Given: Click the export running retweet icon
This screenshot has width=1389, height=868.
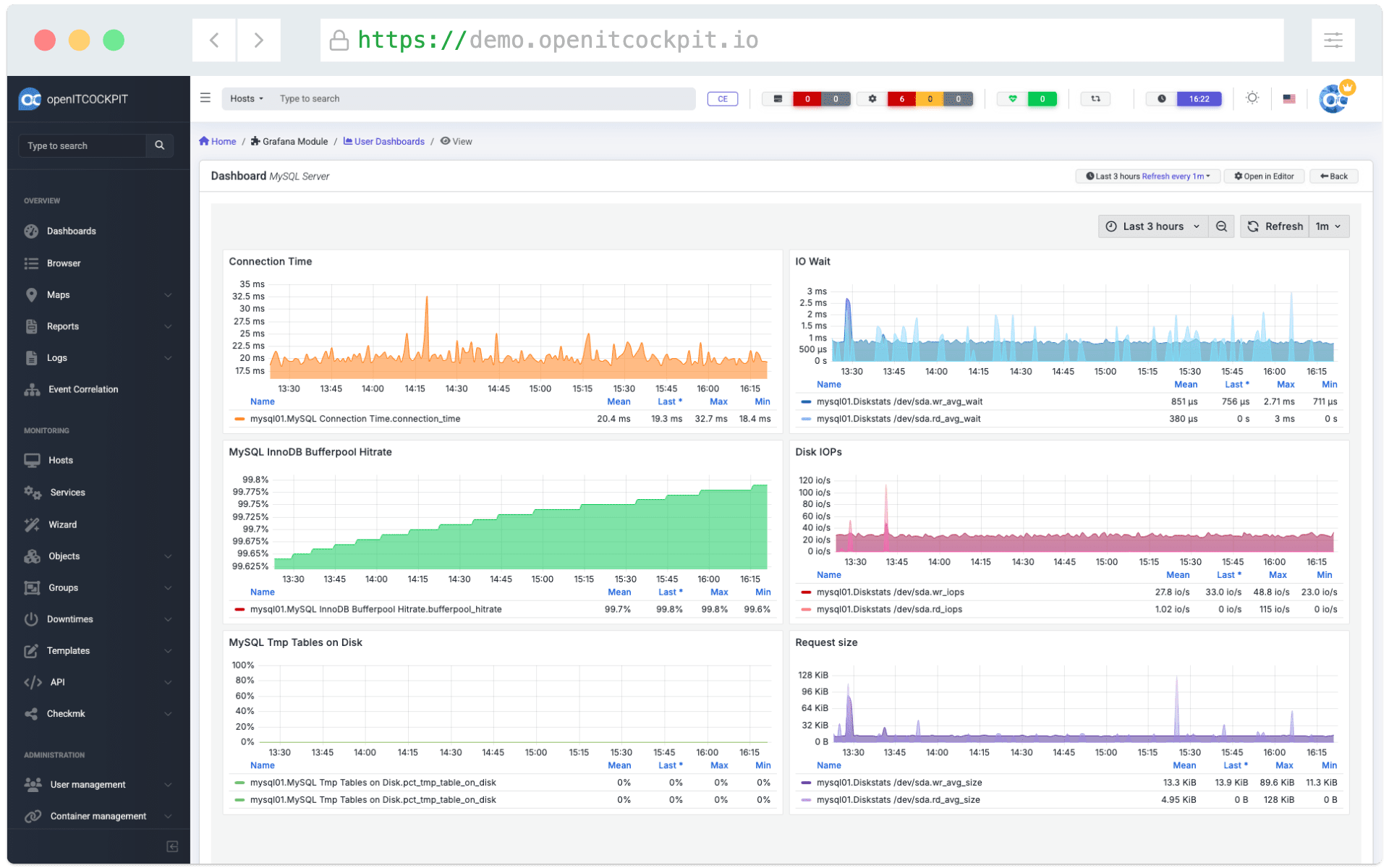Looking at the screenshot, I should [x=1095, y=99].
